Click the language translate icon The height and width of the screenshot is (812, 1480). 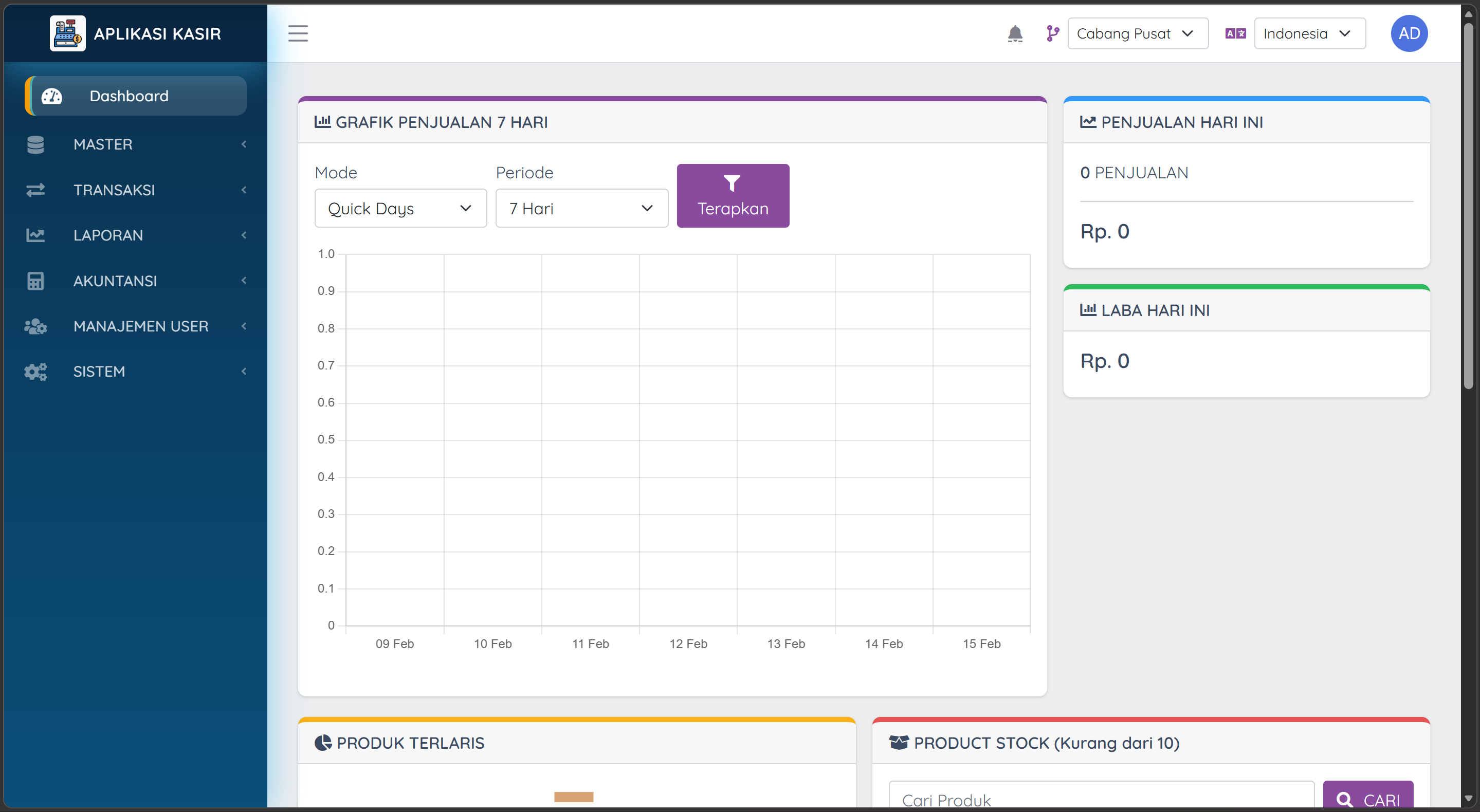[1235, 34]
